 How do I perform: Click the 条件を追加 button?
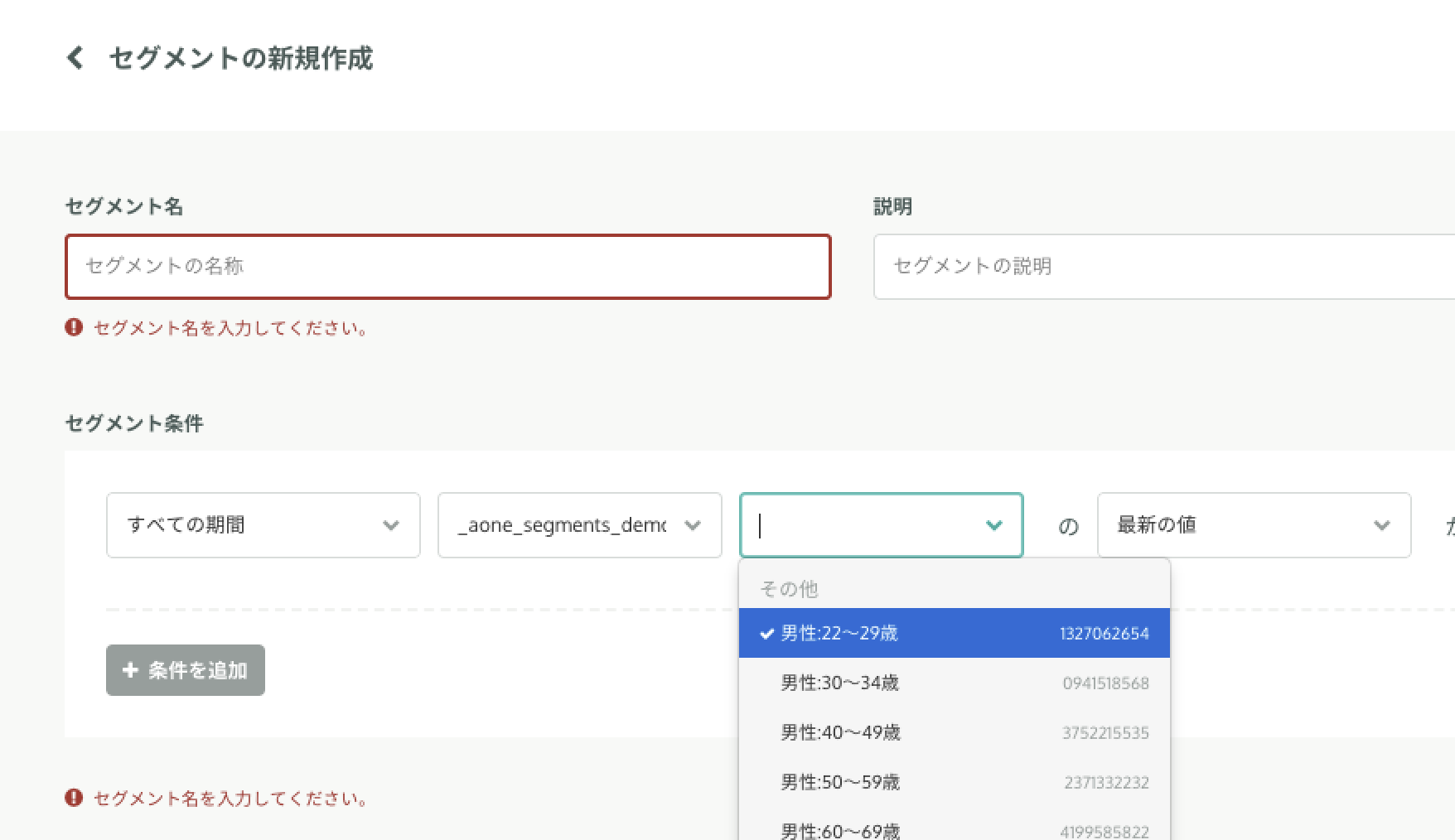tap(186, 670)
